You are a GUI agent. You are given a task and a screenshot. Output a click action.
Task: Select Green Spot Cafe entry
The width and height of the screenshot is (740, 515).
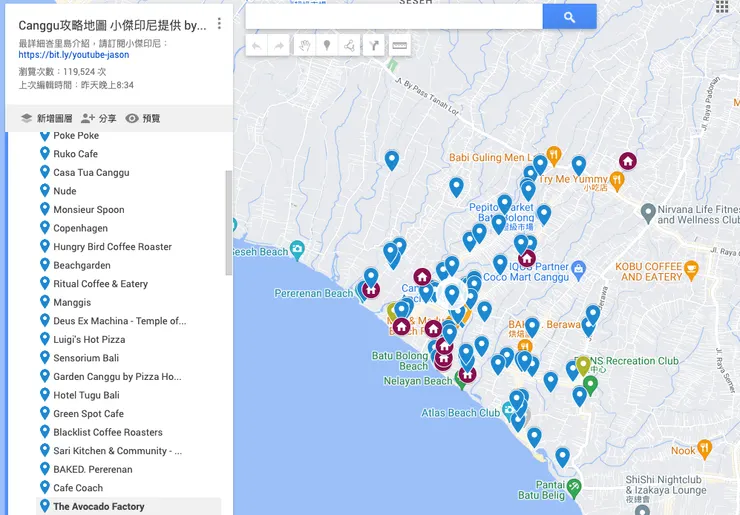point(88,414)
